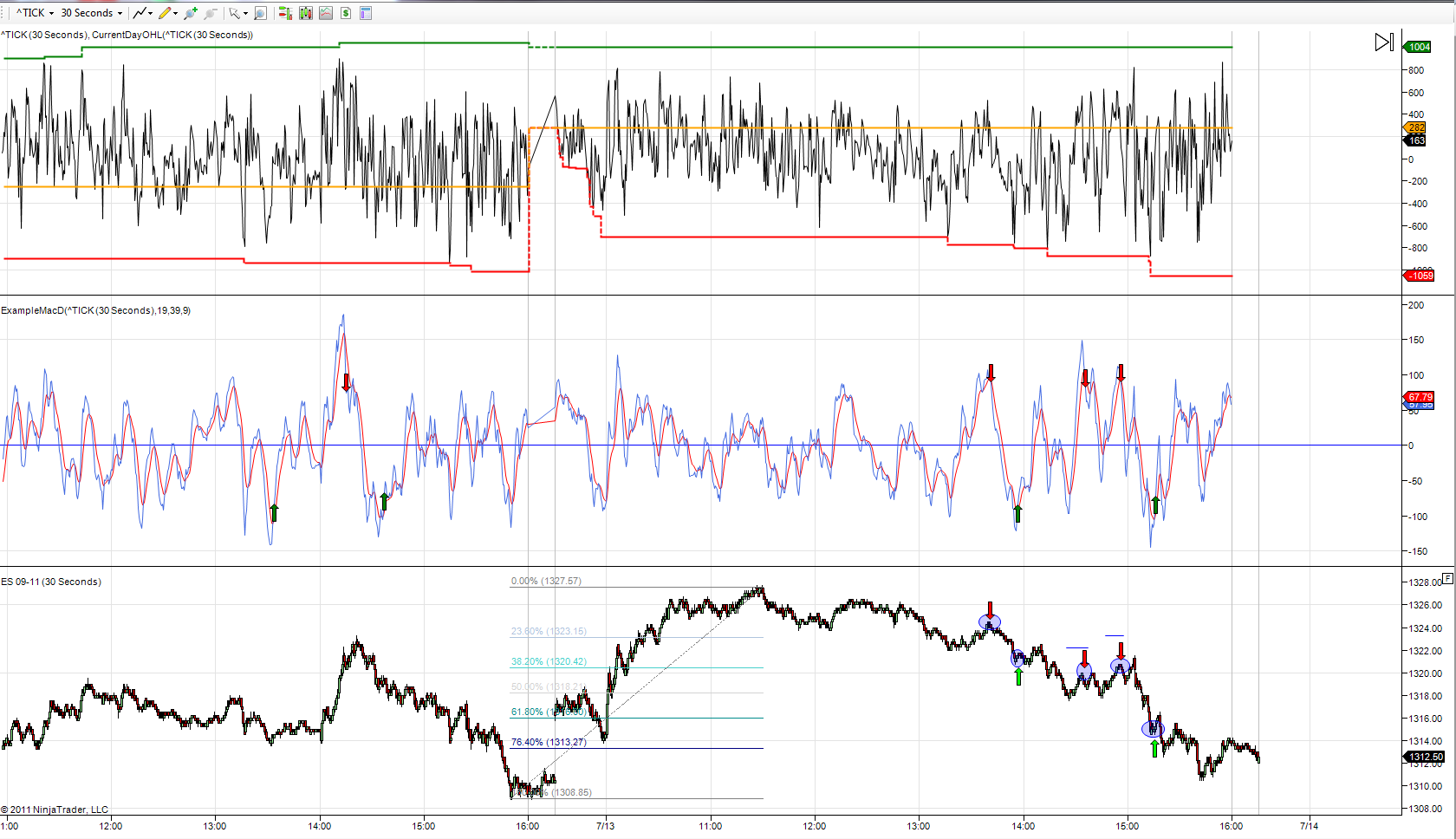Image resolution: width=1456 pixels, height=839 pixels.
Task: Click the scroll-to-last-bar arrow icon
Action: click(1384, 42)
